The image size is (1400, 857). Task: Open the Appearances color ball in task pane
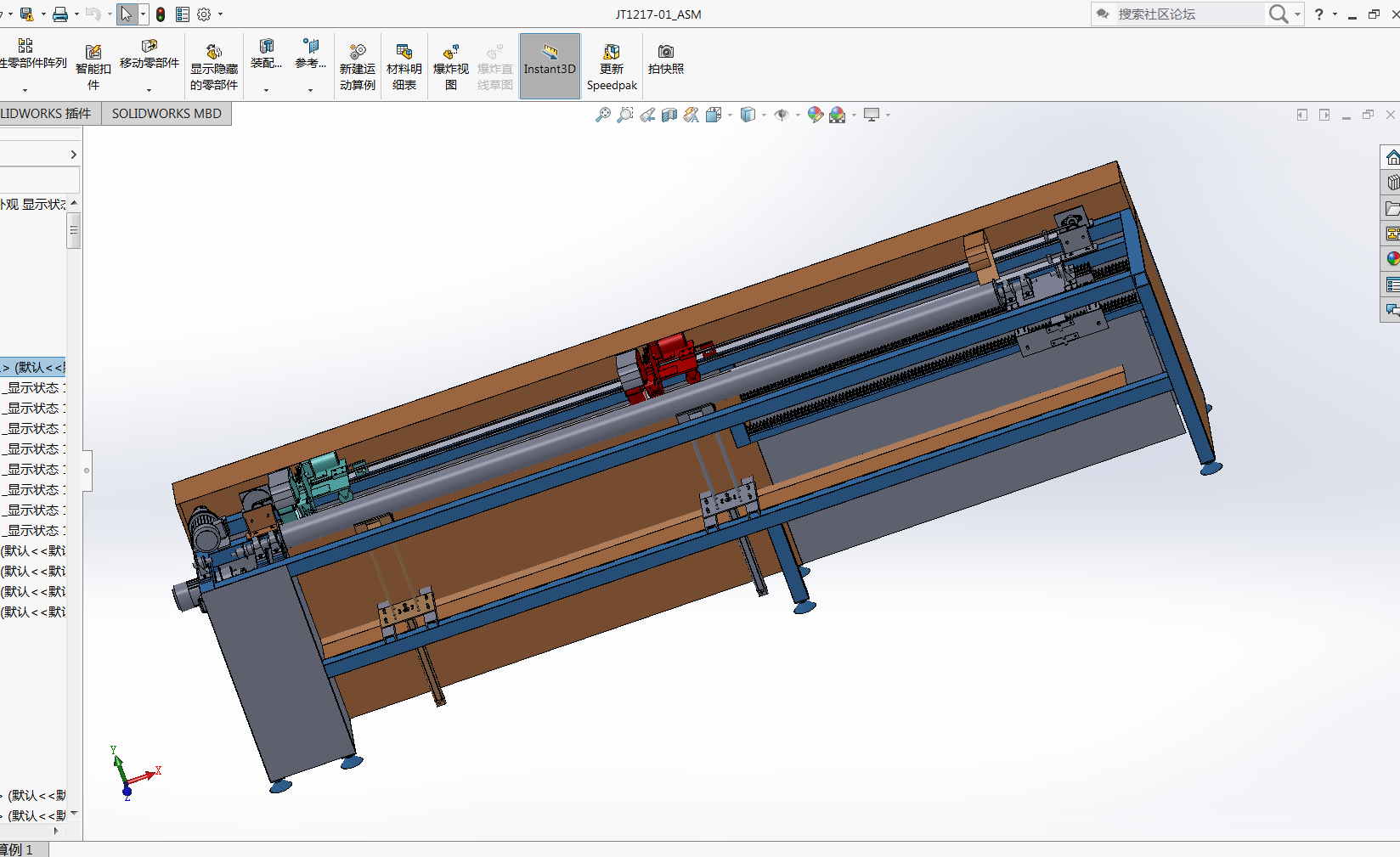click(1392, 258)
